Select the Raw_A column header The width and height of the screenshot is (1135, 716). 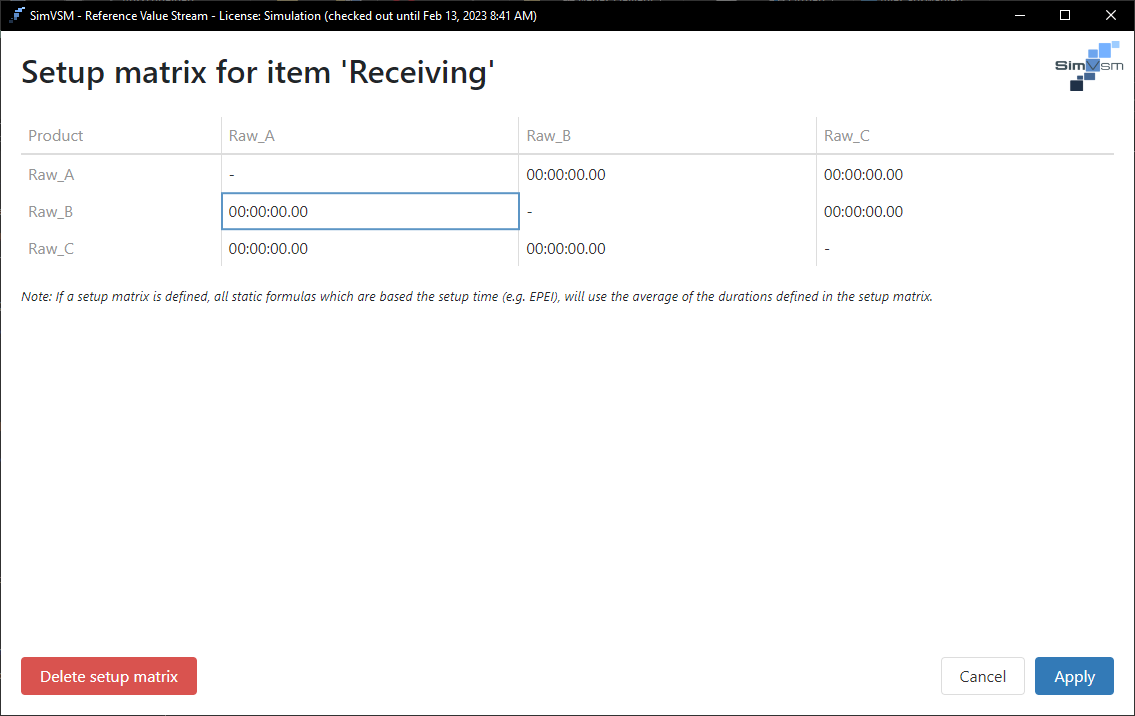252,136
